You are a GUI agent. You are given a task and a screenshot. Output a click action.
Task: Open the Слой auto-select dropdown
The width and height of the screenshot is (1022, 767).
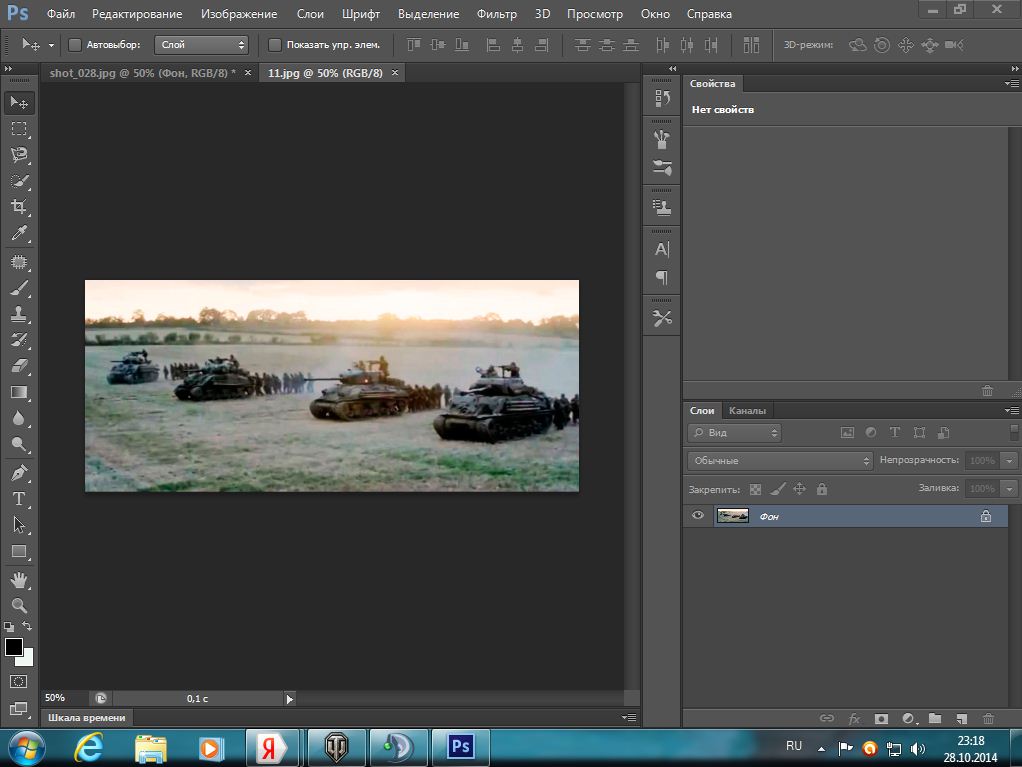(x=201, y=45)
